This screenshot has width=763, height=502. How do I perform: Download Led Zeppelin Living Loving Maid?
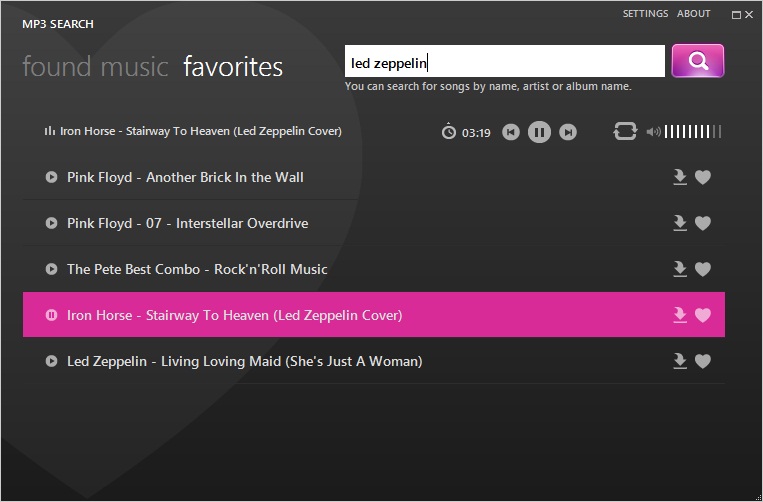point(680,362)
